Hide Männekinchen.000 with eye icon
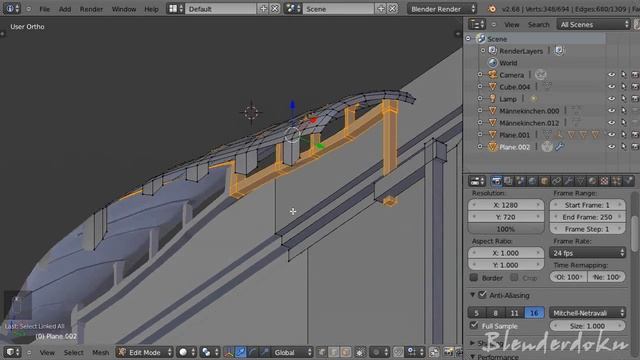The height and width of the screenshot is (360, 640). pyautogui.click(x=611, y=111)
